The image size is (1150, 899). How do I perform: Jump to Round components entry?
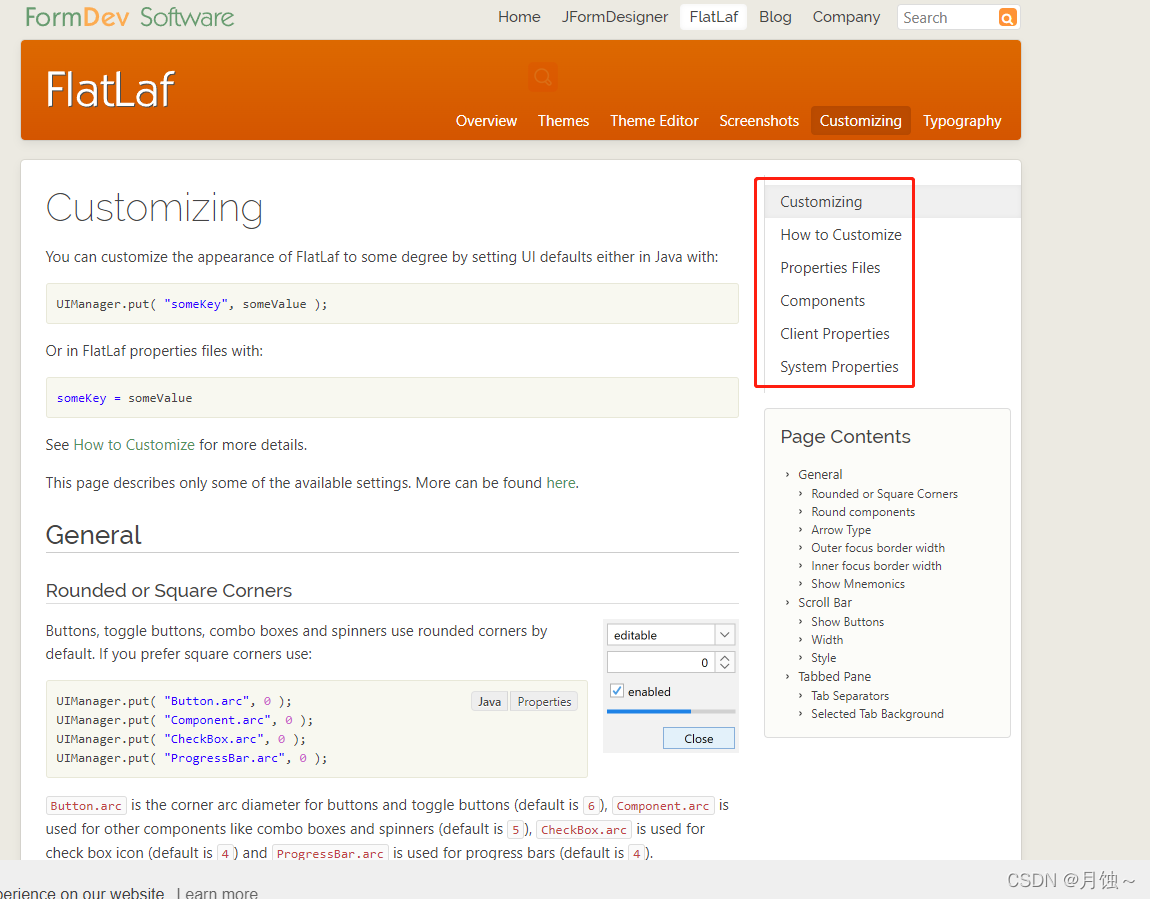[862, 512]
